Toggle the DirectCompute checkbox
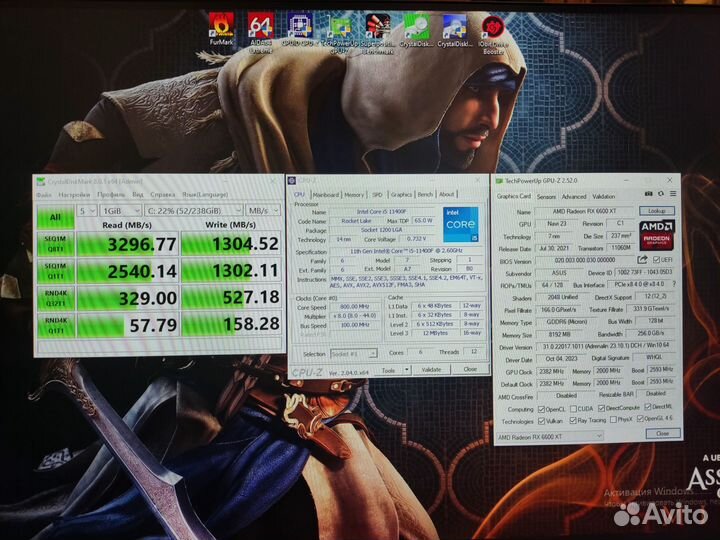The height and width of the screenshot is (540, 720). tap(602, 408)
